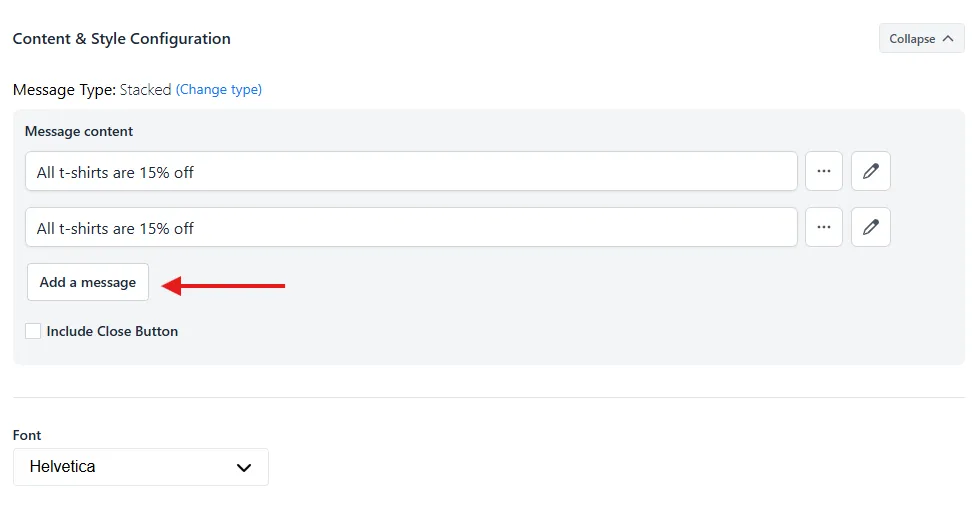
Task: Edit the first message with pencil icon
Action: 871,171
